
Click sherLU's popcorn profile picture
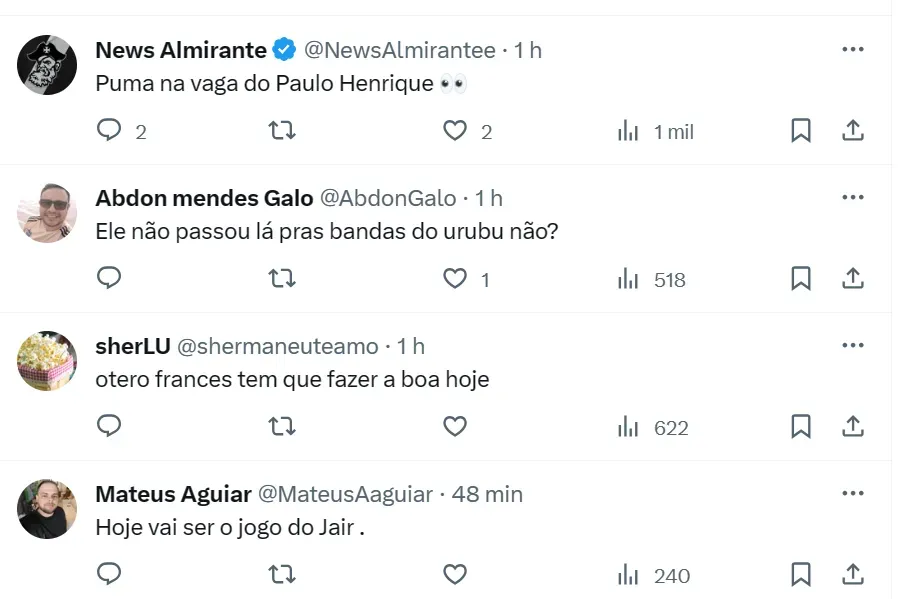(x=47, y=360)
